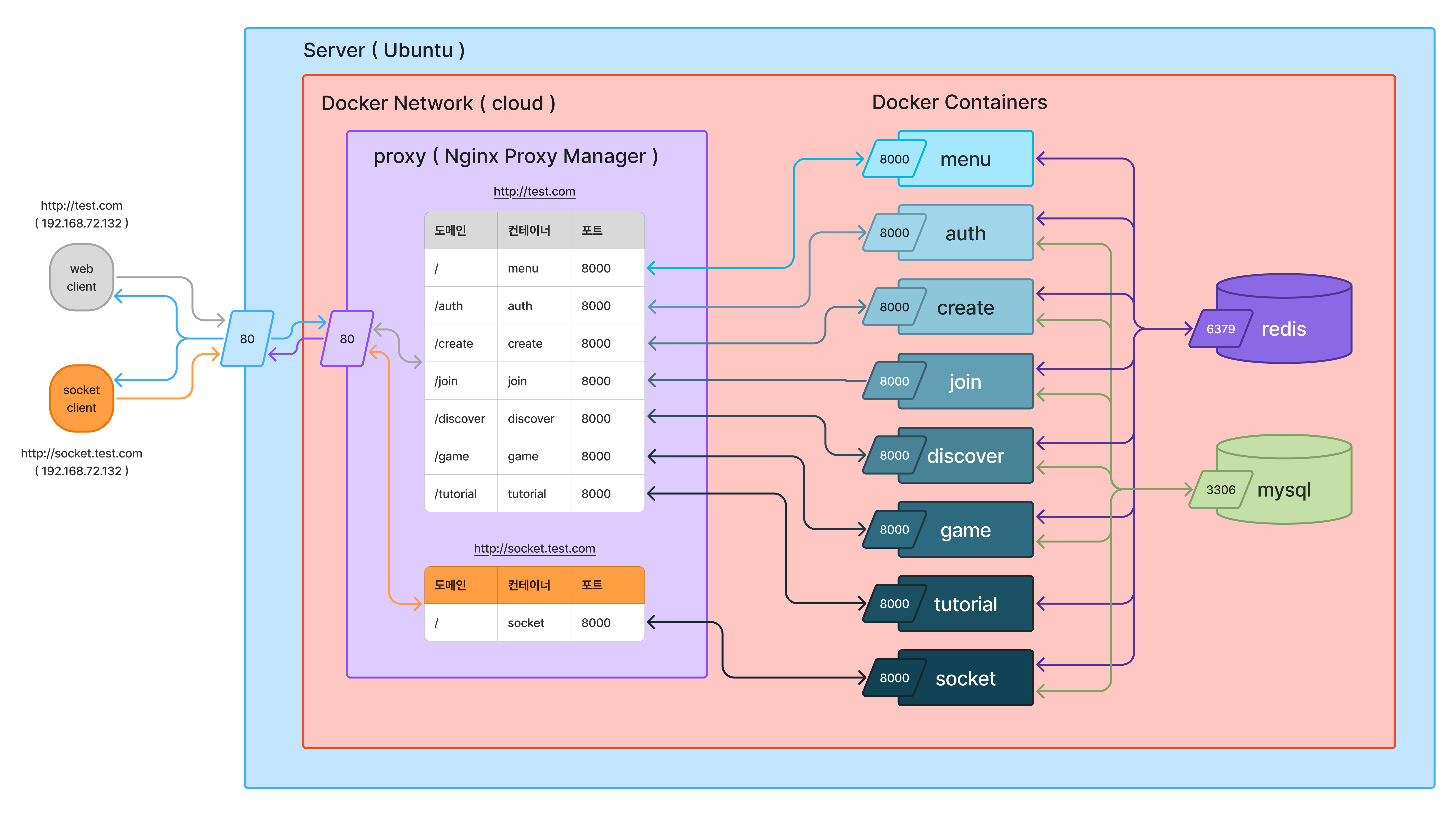The width and height of the screenshot is (1456, 816).
Task: Click the web client node
Action: [81, 277]
